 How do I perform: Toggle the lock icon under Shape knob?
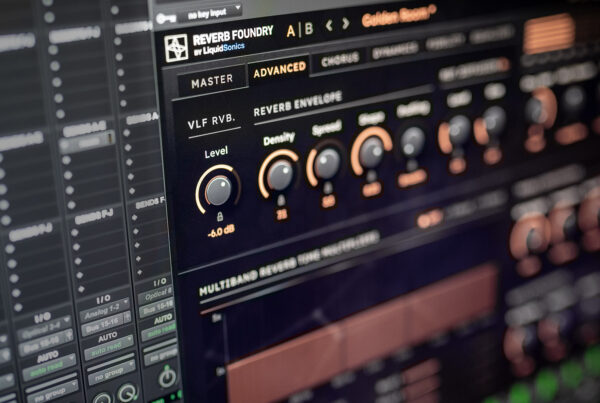pos(371,176)
